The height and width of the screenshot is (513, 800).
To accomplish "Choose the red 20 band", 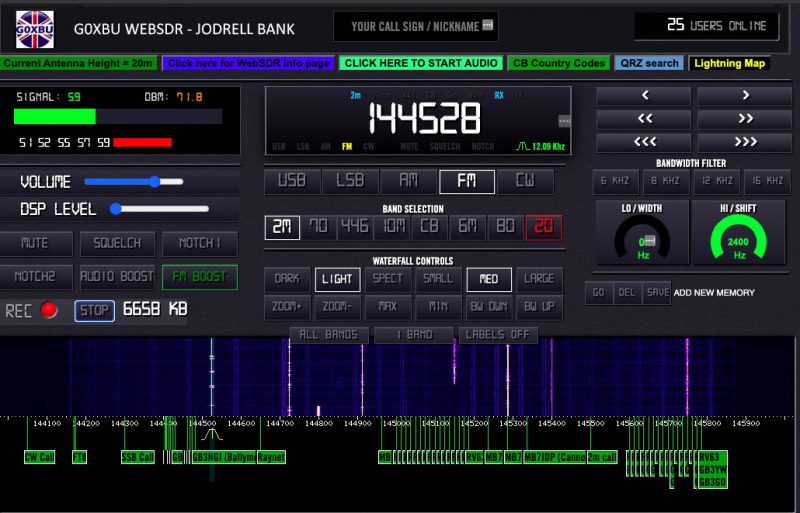I will click(543, 227).
